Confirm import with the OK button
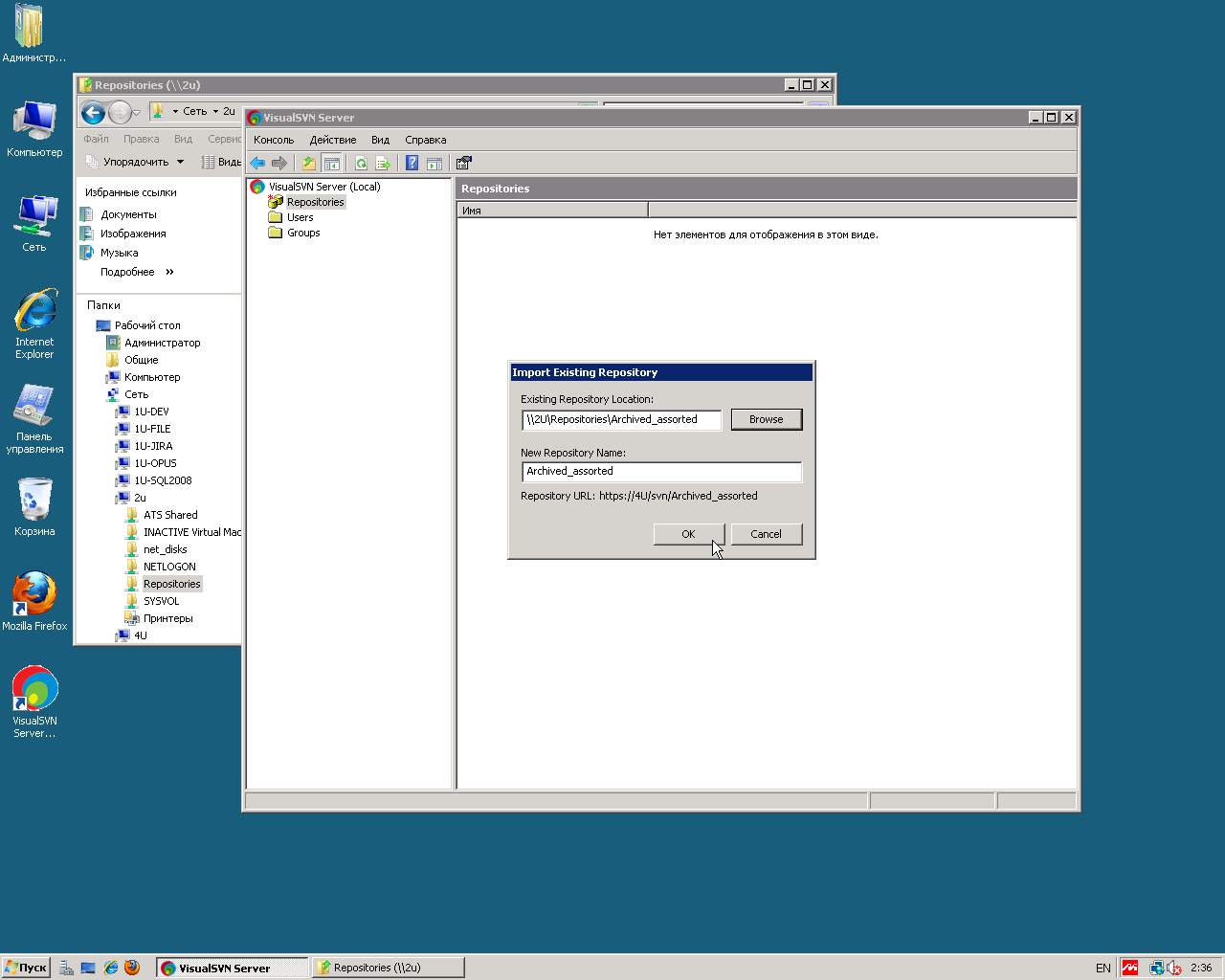This screenshot has height=980, width=1225. pyautogui.click(x=688, y=534)
